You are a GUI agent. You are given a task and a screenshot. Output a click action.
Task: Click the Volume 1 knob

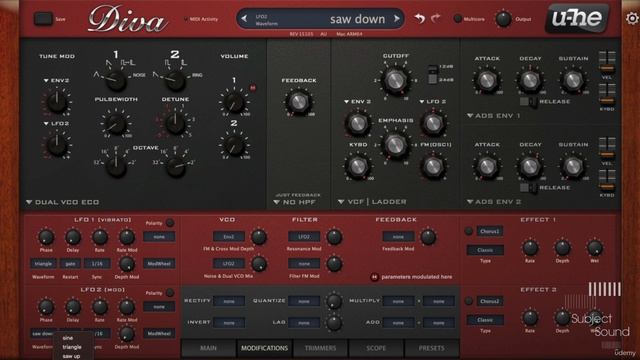pyautogui.click(x=234, y=102)
